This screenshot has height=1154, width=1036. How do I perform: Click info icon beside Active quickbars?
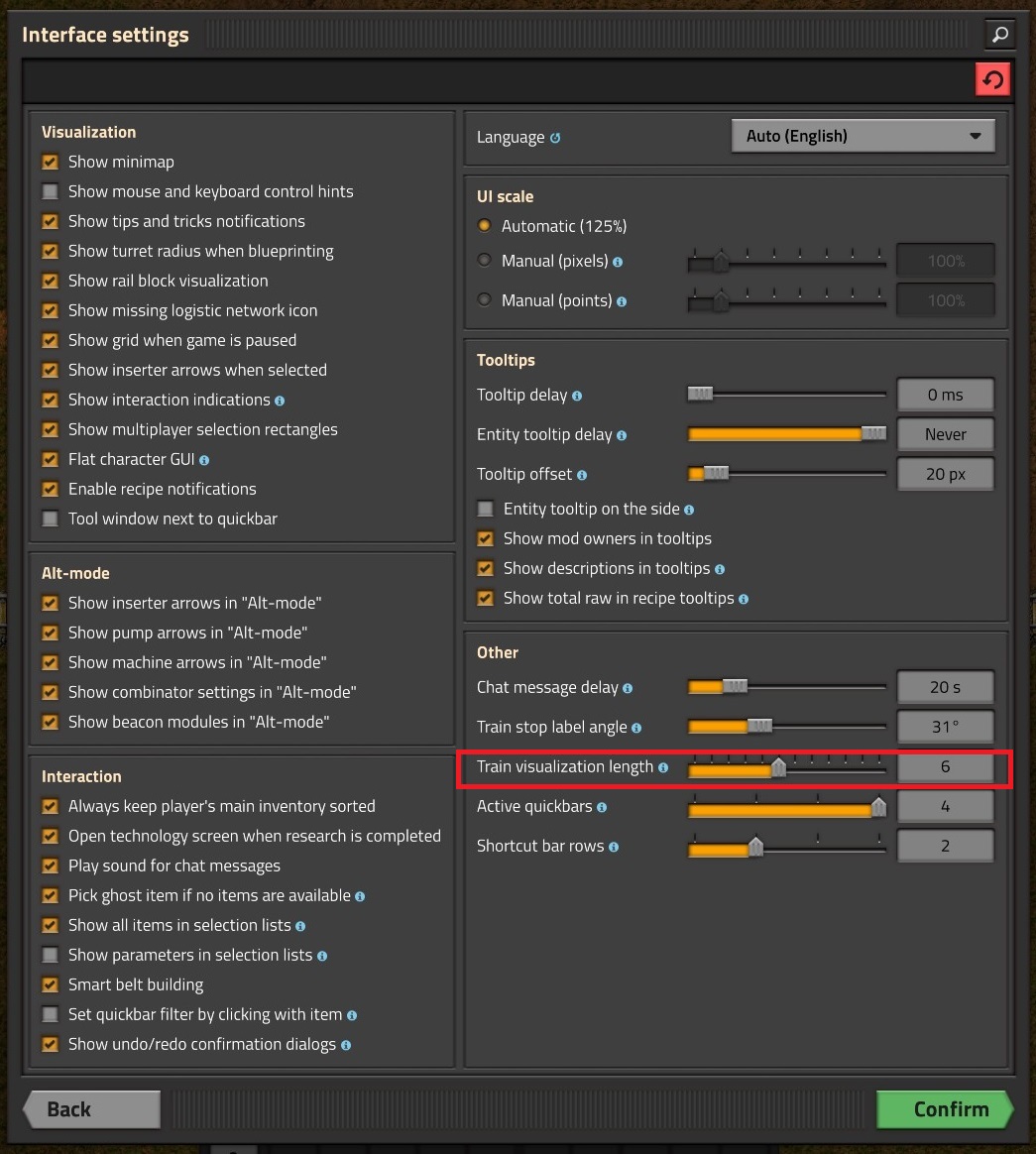point(602,807)
